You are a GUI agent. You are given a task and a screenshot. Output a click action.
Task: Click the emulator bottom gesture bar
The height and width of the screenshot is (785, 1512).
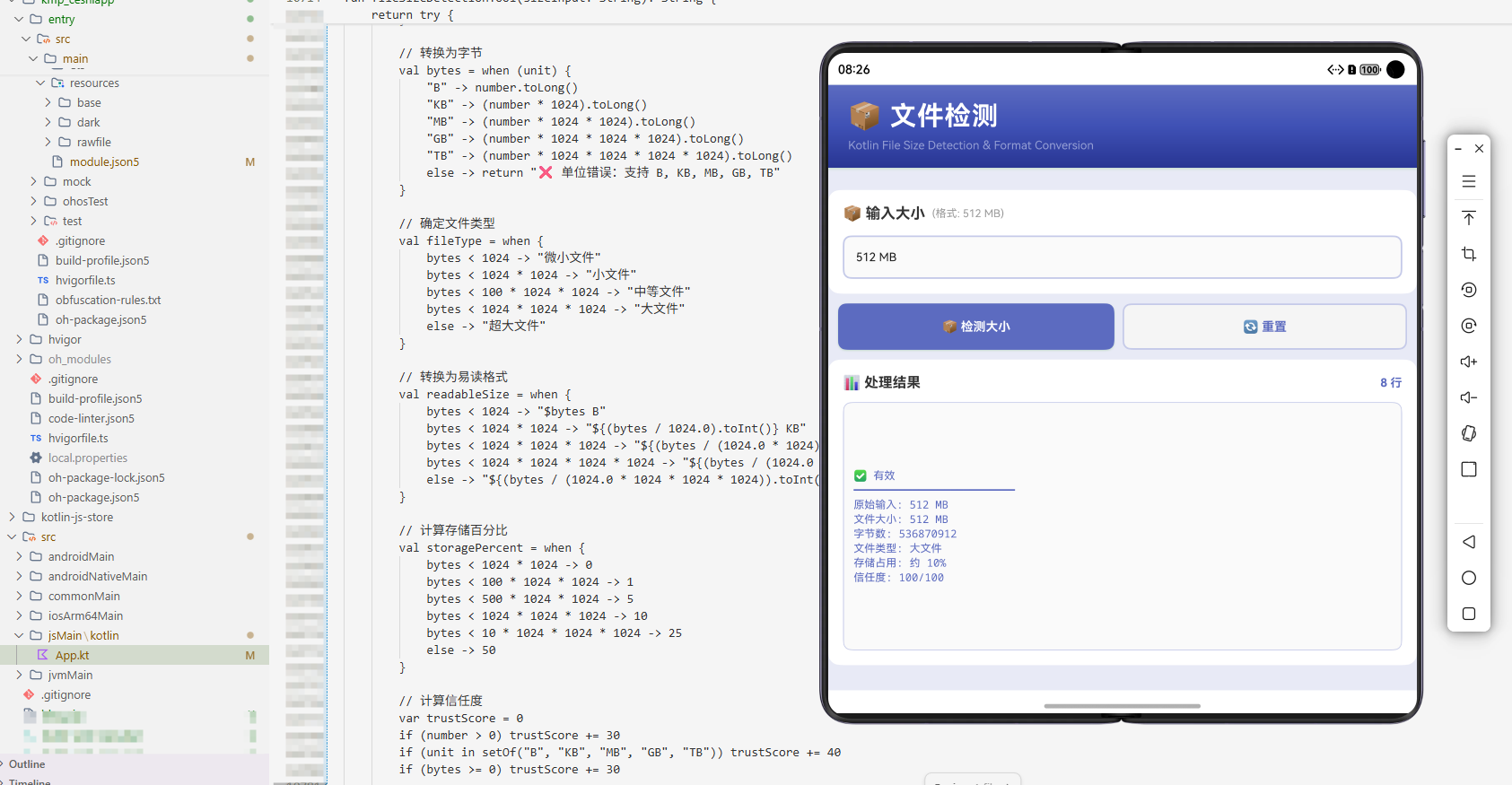pyautogui.click(x=1122, y=706)
